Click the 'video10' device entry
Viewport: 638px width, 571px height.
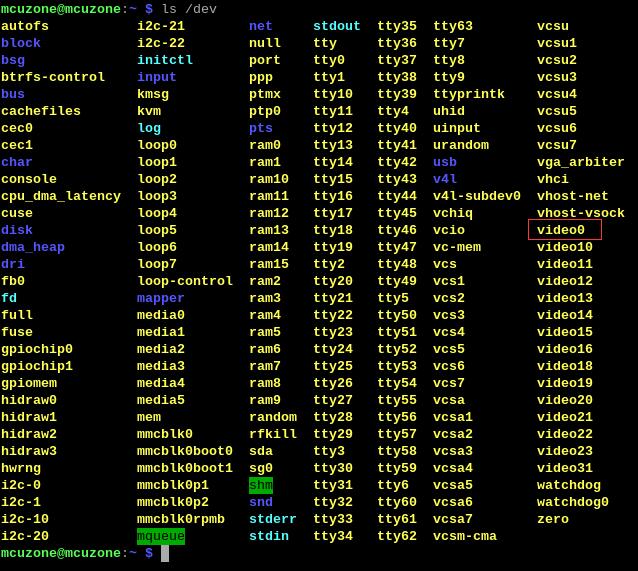tap(565, 247)
